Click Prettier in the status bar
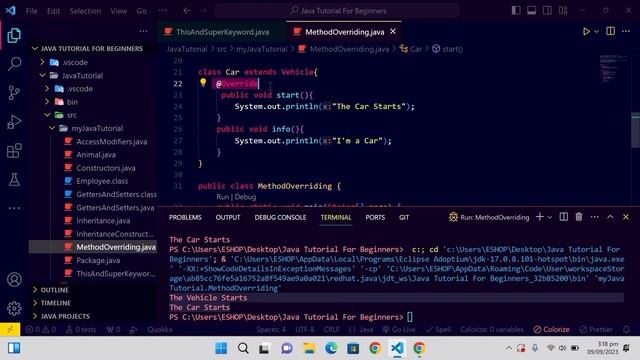The width and height of the screenshot is (640, 360). click(596, 329)
